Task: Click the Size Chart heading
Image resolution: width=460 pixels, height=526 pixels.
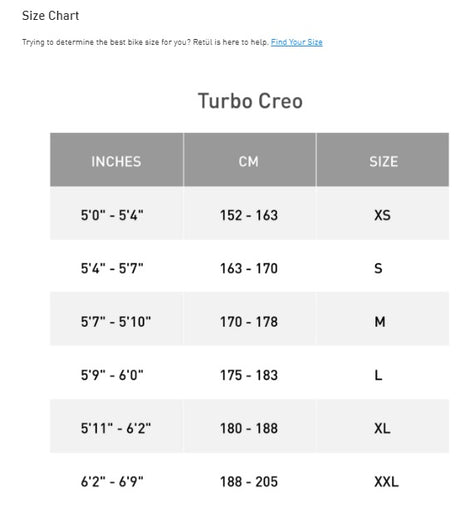Action: [51, 16]
